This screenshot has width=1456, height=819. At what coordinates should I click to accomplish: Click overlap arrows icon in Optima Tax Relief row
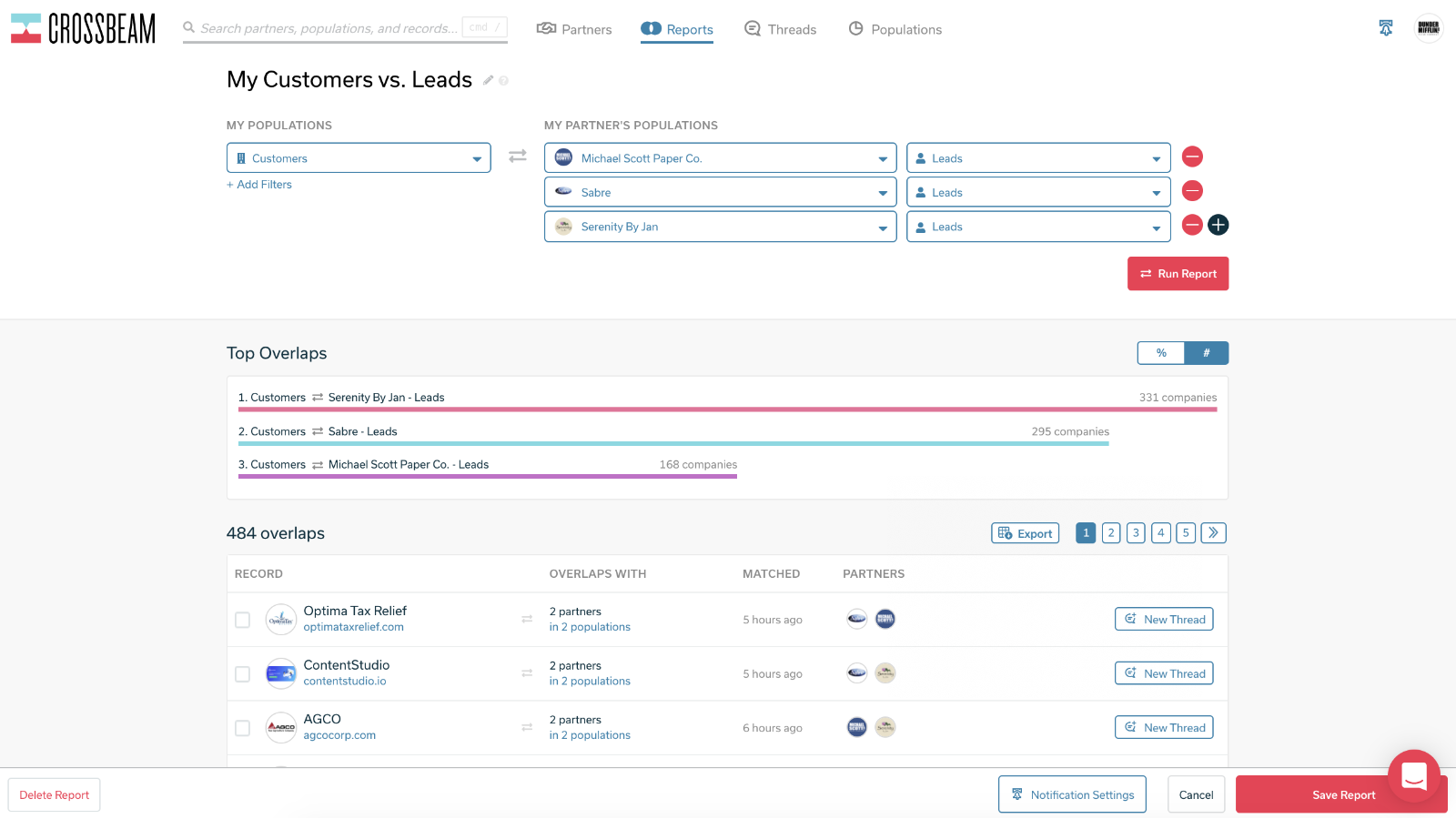tap(527, 620)
